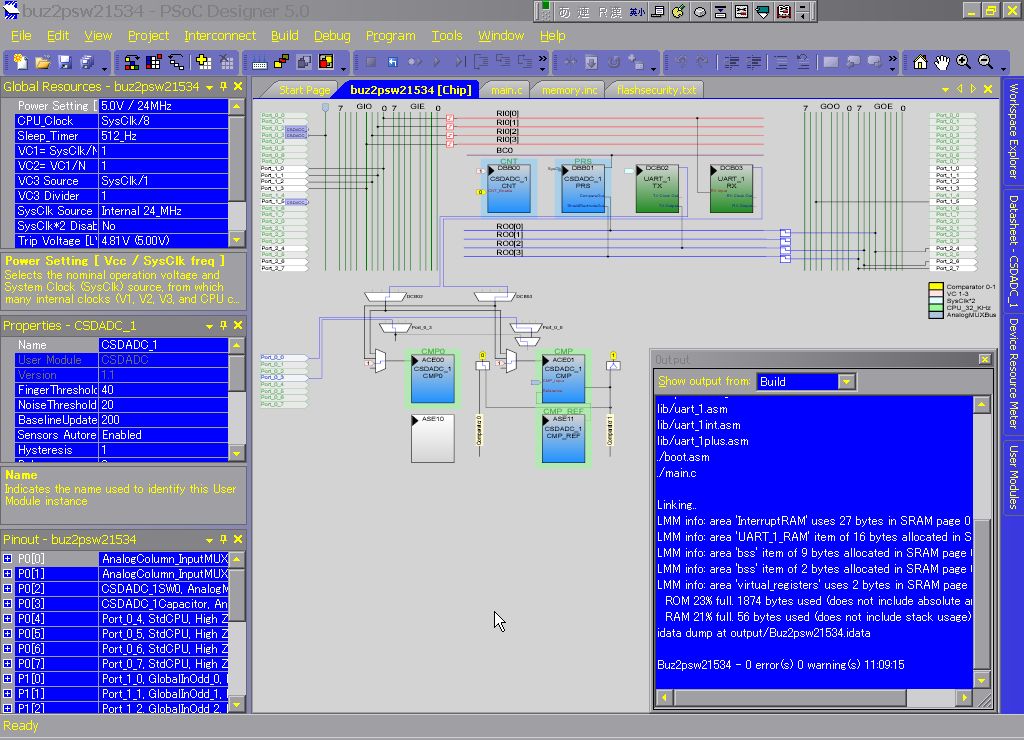1024x740 pixels.
Task: Click the Home view icon
Action: tap(920, 62)
